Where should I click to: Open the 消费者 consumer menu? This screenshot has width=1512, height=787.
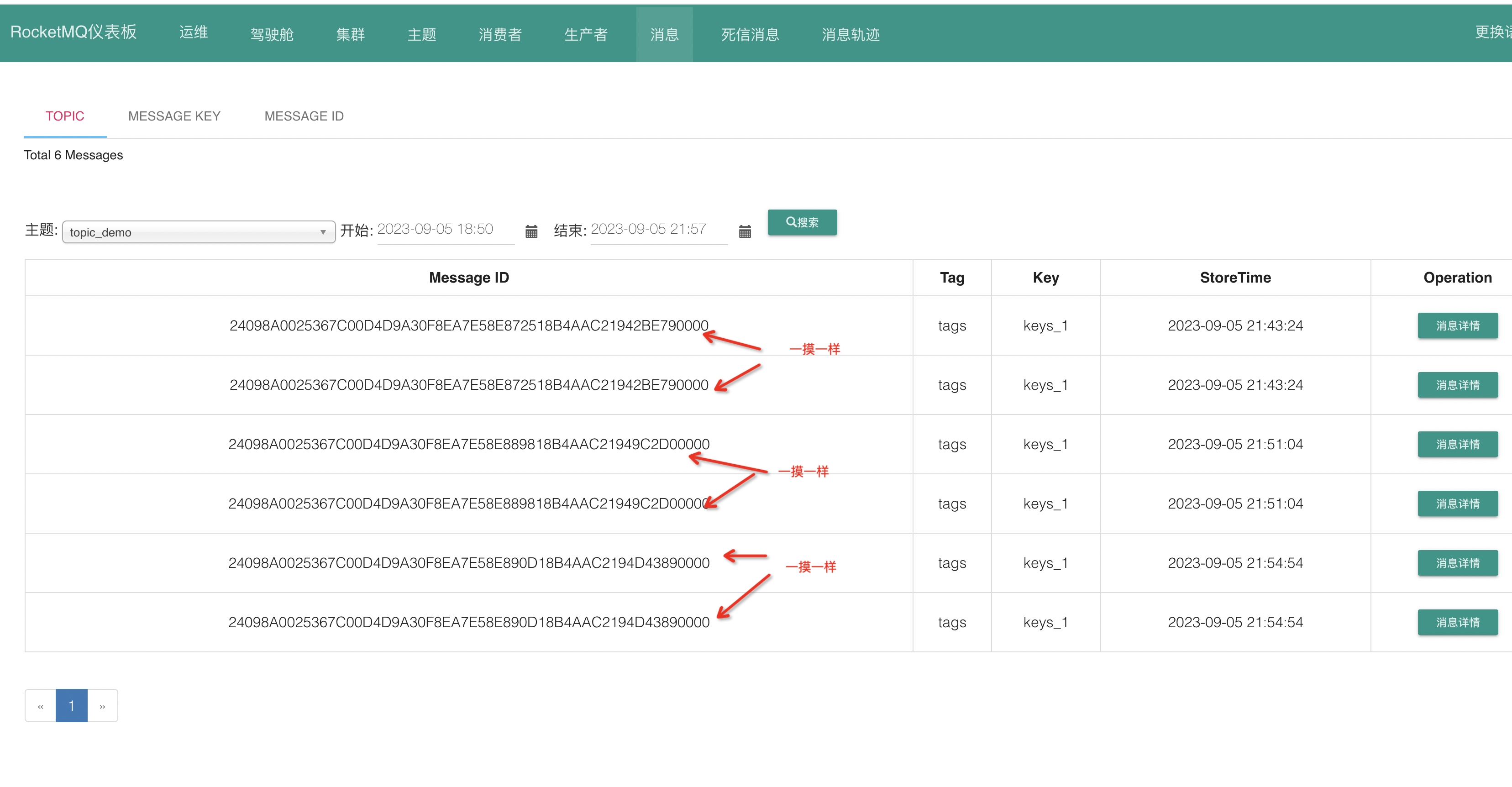499,35
